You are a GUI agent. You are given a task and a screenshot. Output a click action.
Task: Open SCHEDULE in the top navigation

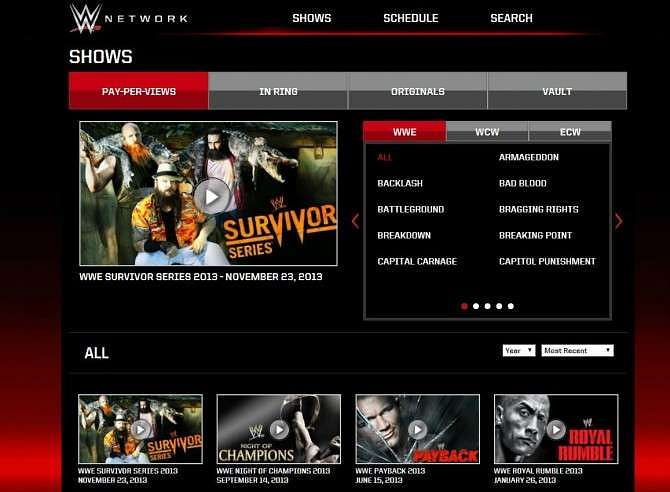click(411, 18)
